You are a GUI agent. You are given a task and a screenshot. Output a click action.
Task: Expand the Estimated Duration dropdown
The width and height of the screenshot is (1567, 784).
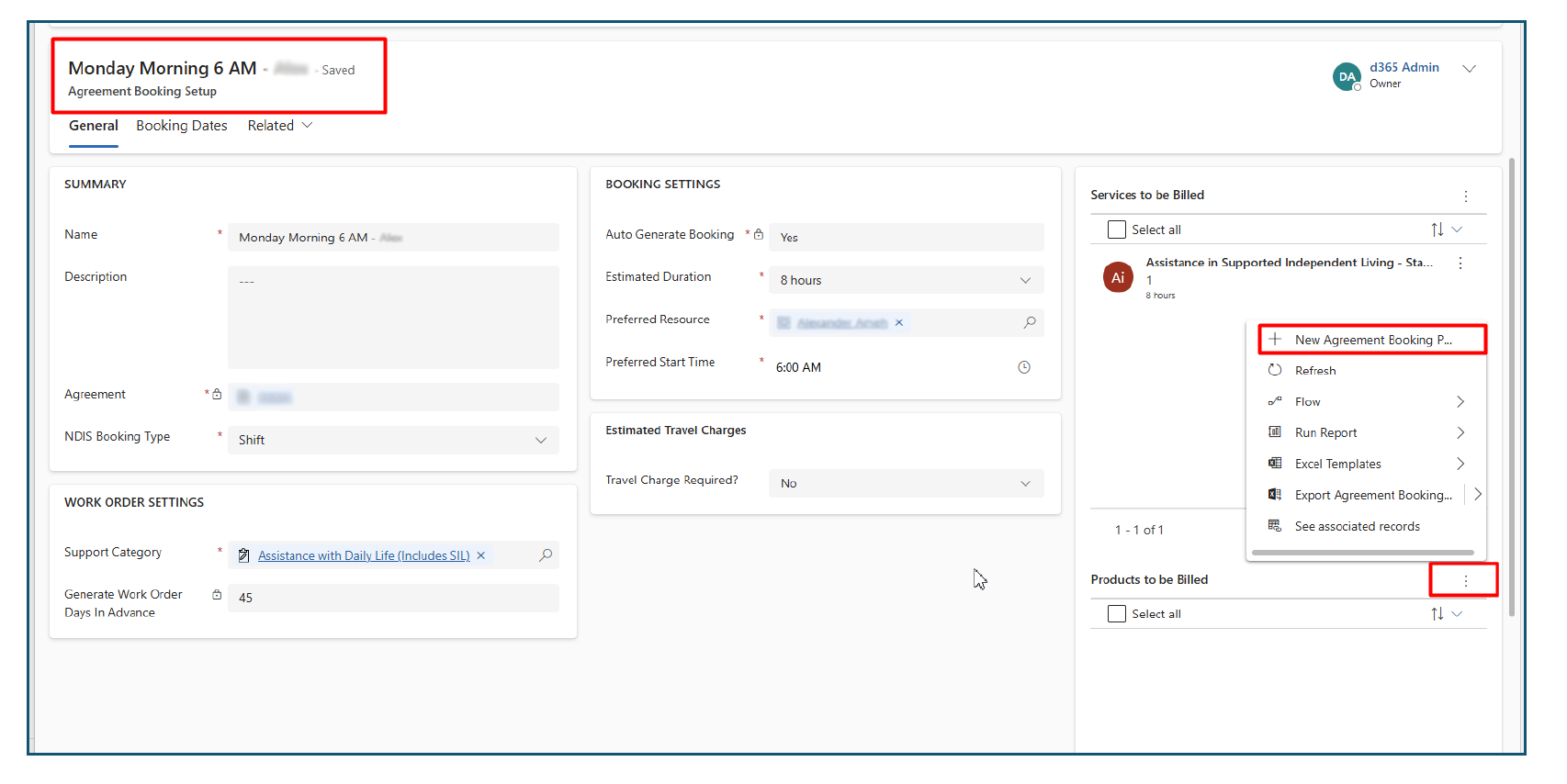(x=1025, y=280)
